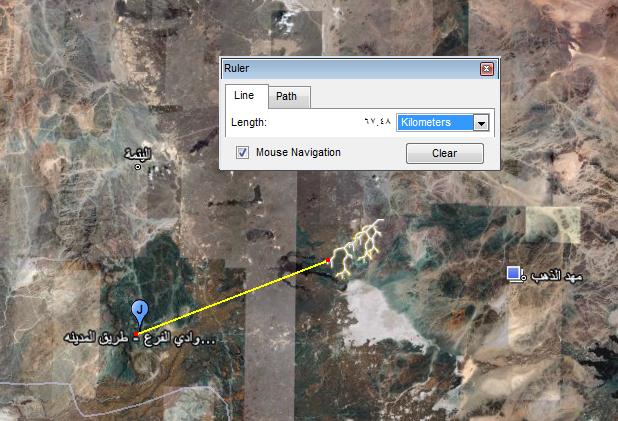The width and height of the screenshot is (618, 421).
Task: Click the yellow ruler line on the map
Action: pos(232,297)
